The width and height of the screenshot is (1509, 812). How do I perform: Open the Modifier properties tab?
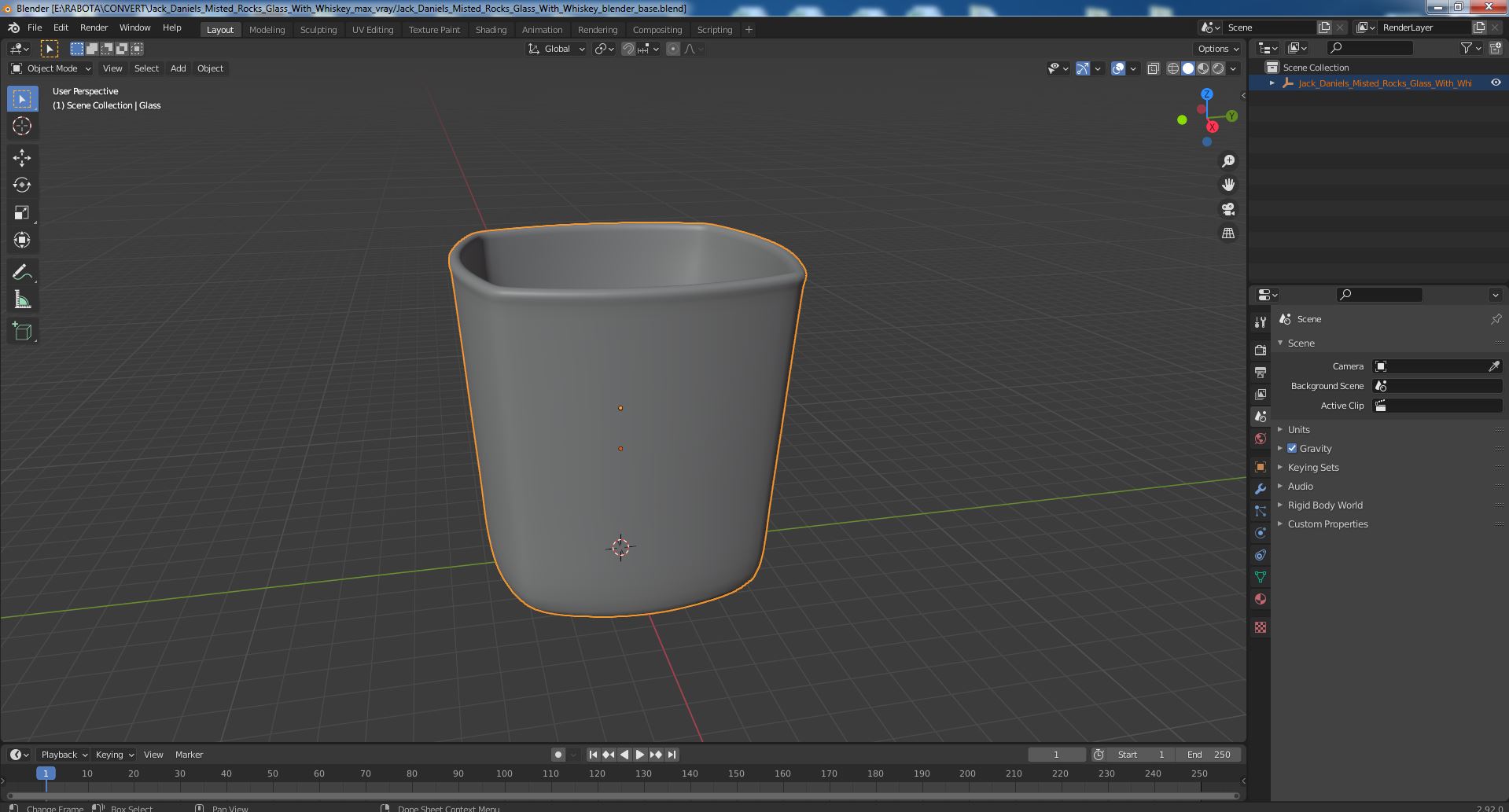1261,489
